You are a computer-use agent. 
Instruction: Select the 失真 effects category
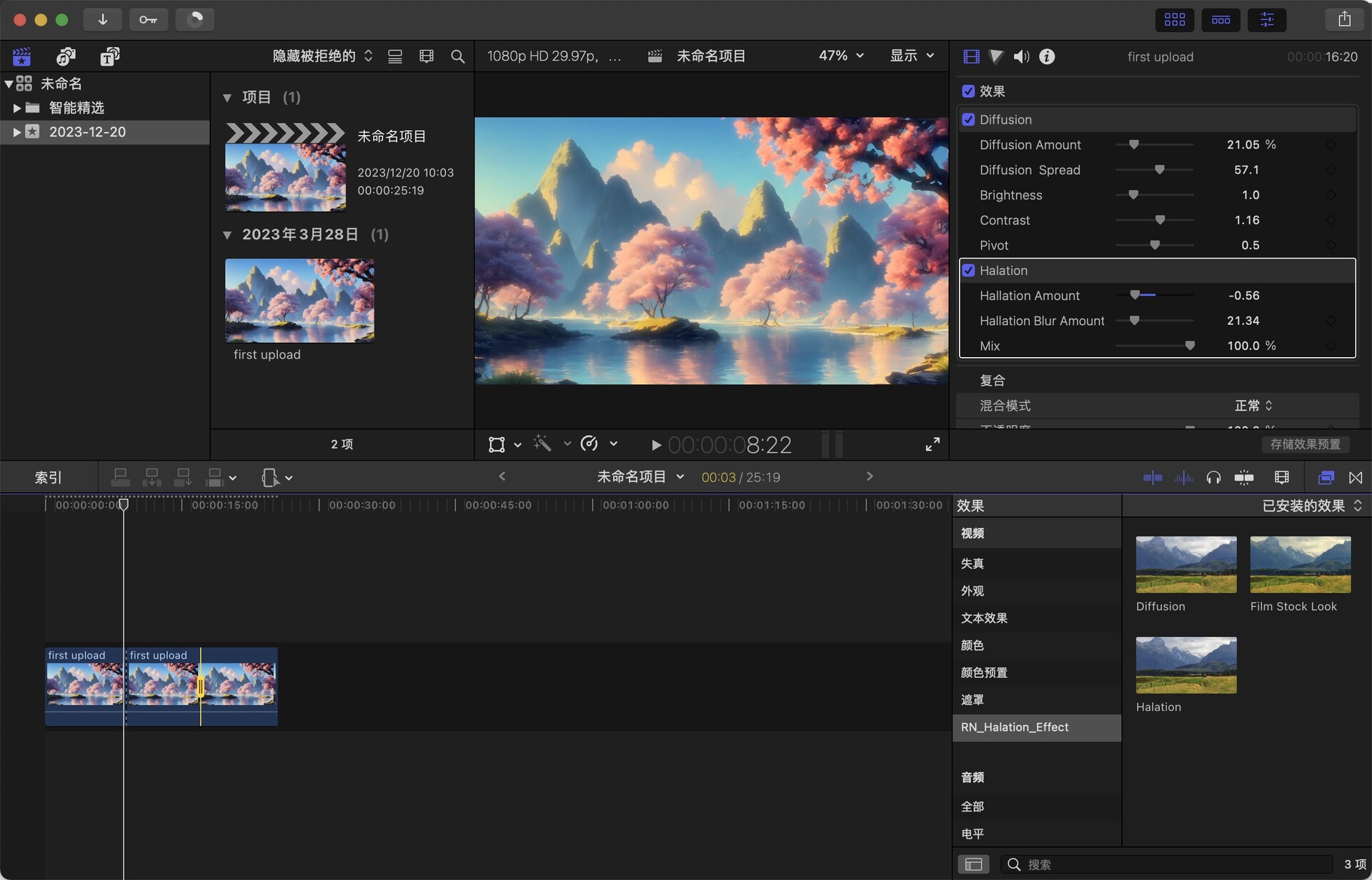point(1037,564)
